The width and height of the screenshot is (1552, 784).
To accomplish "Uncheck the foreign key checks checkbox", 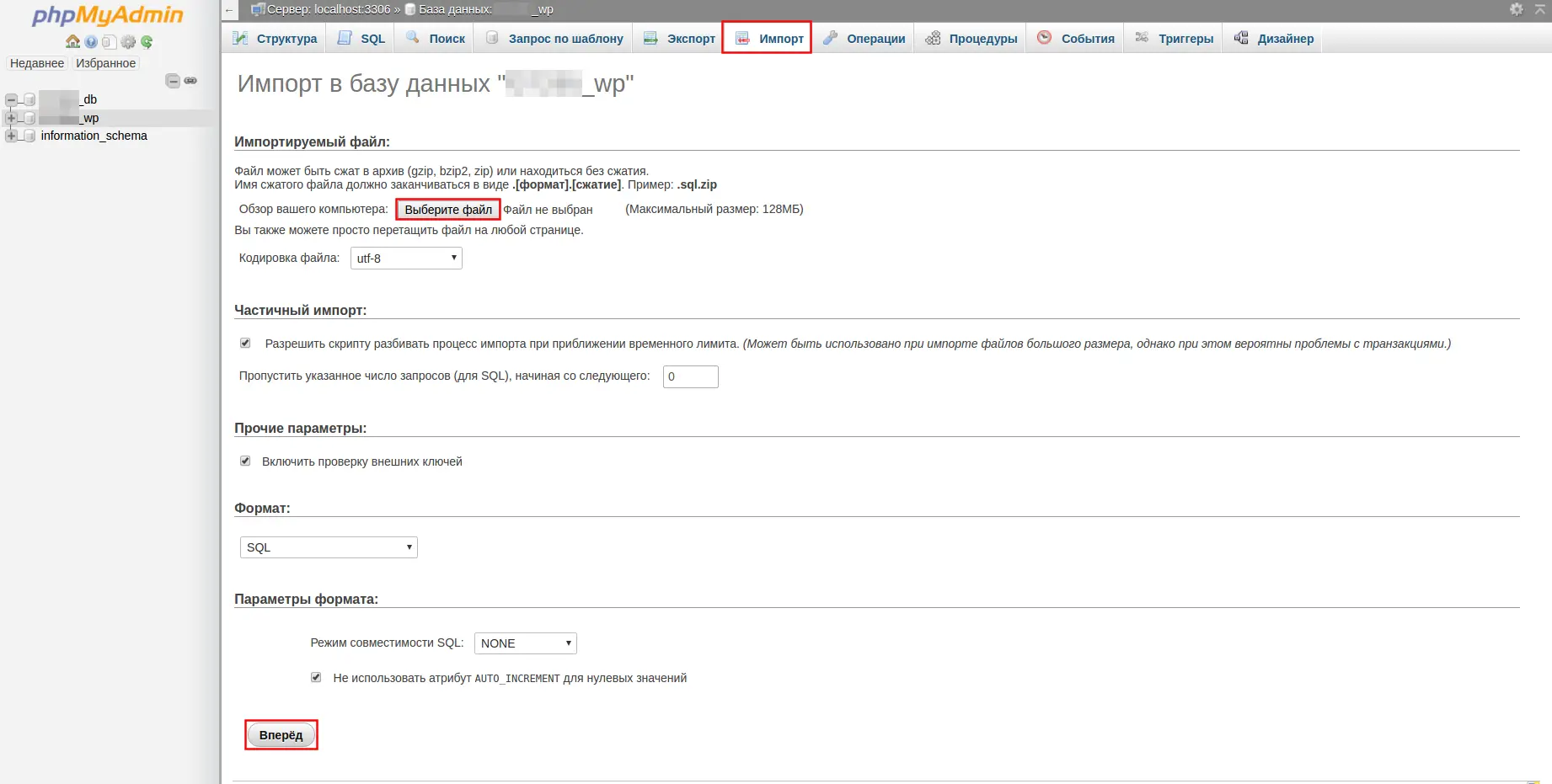I will (245, 461).
